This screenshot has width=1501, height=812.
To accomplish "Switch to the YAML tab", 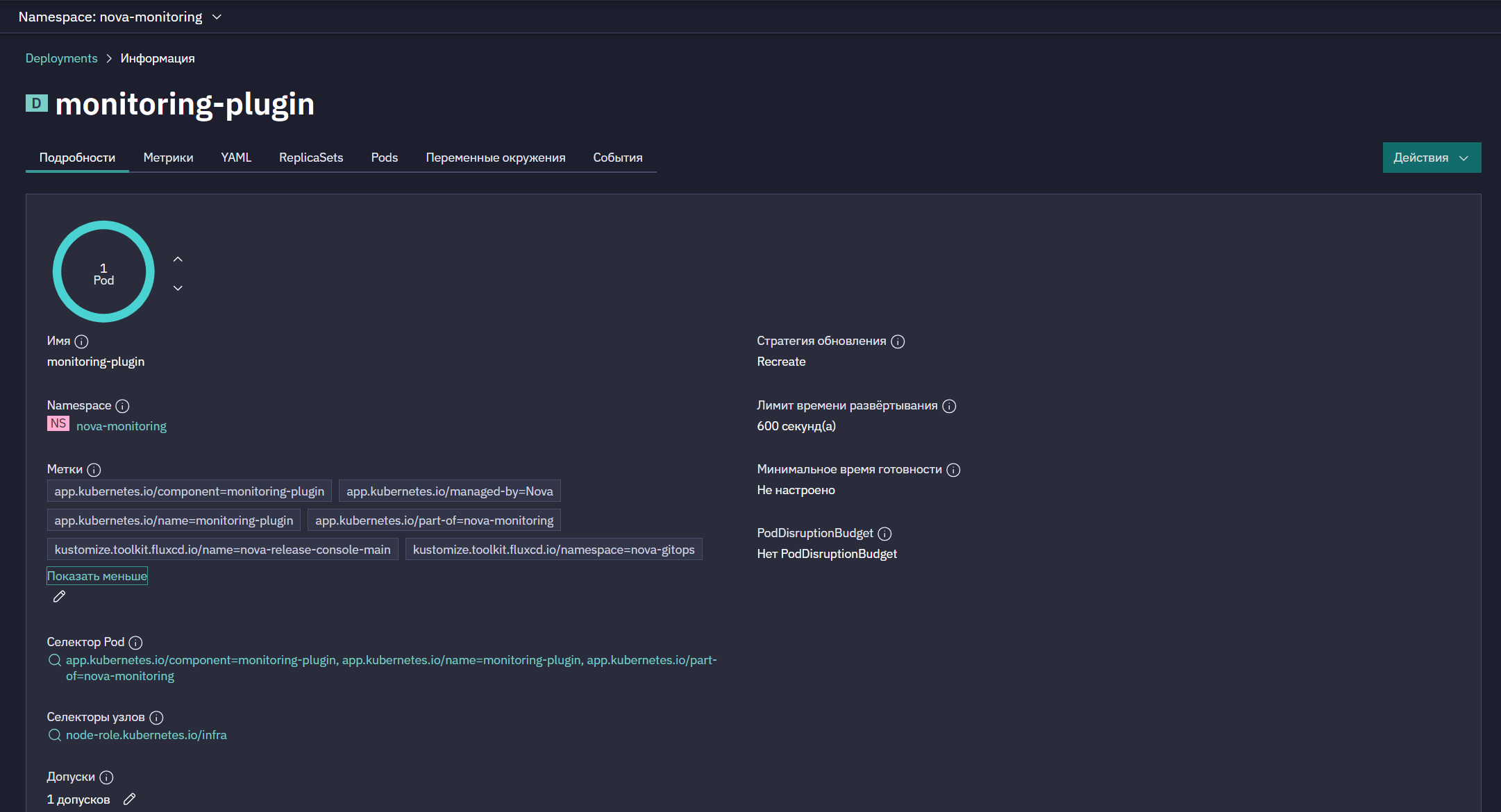I will click(236, 158).
